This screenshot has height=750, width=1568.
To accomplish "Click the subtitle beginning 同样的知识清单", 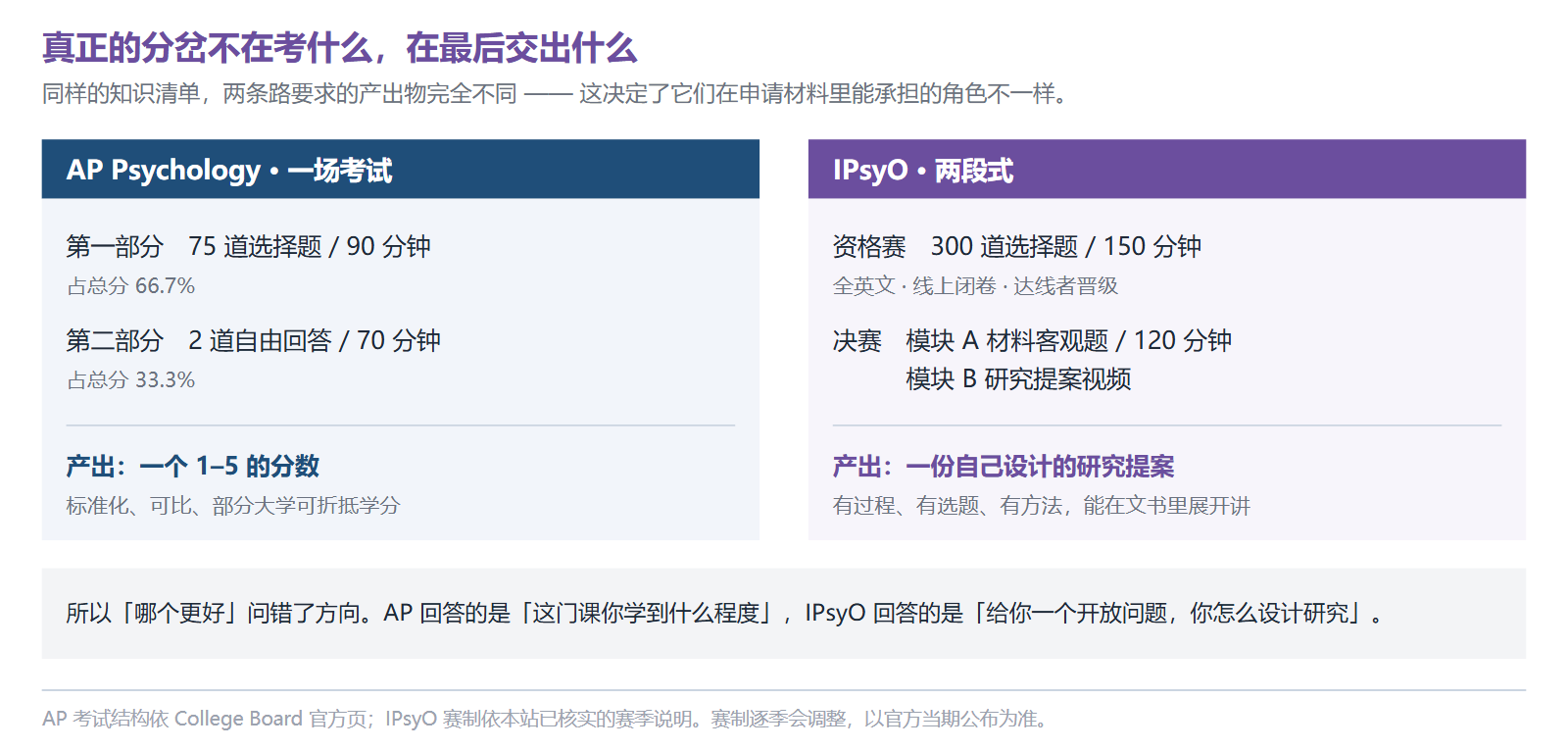I will (x=557, y=93).
